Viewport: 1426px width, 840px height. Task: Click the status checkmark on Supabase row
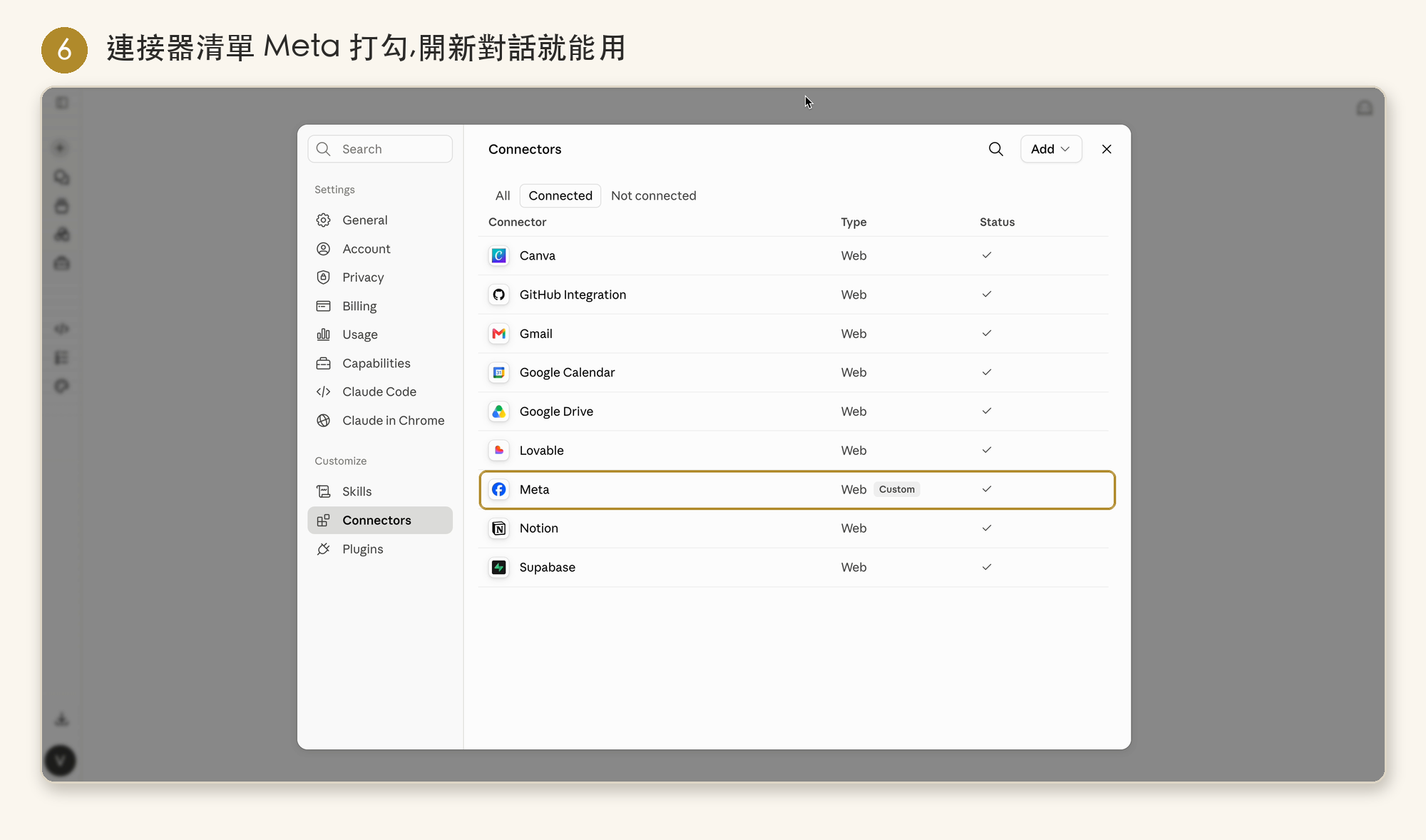click(987, 568)
